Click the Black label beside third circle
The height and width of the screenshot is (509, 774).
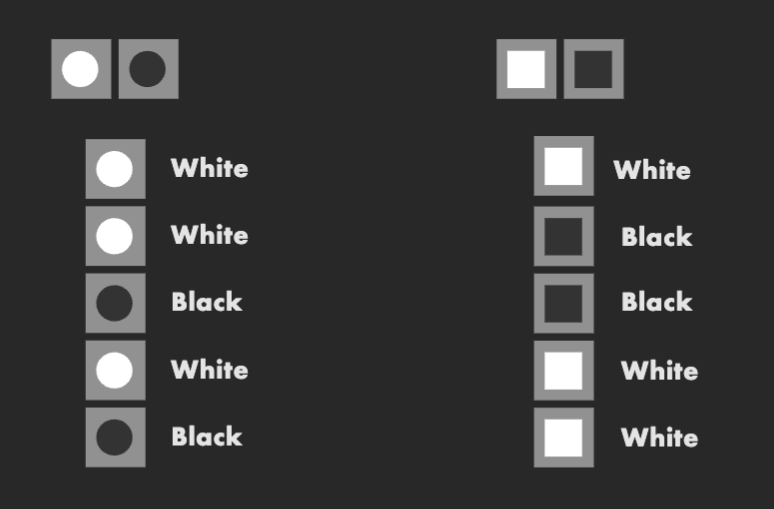(x=207, y=302)
